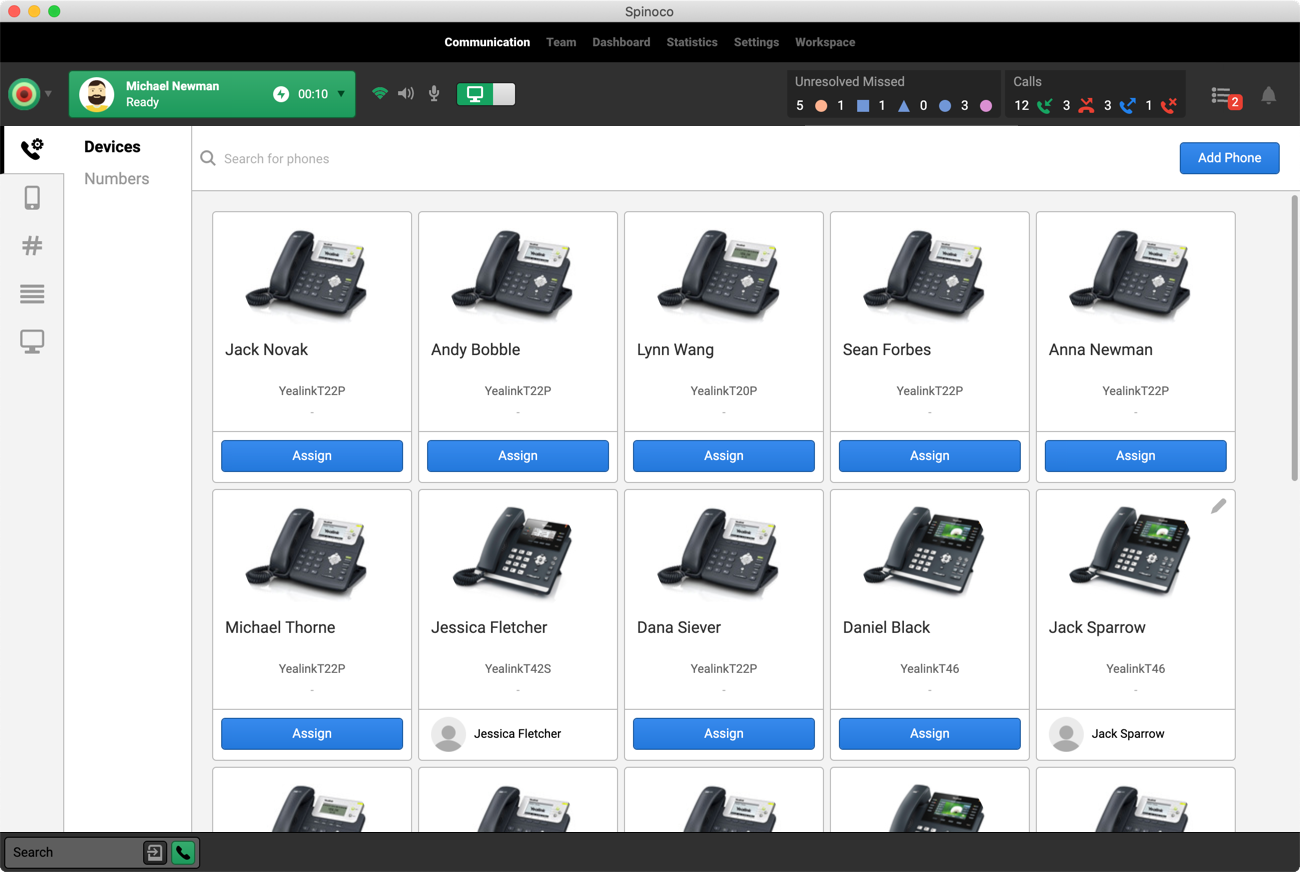Click the green call button

(183, 852)
